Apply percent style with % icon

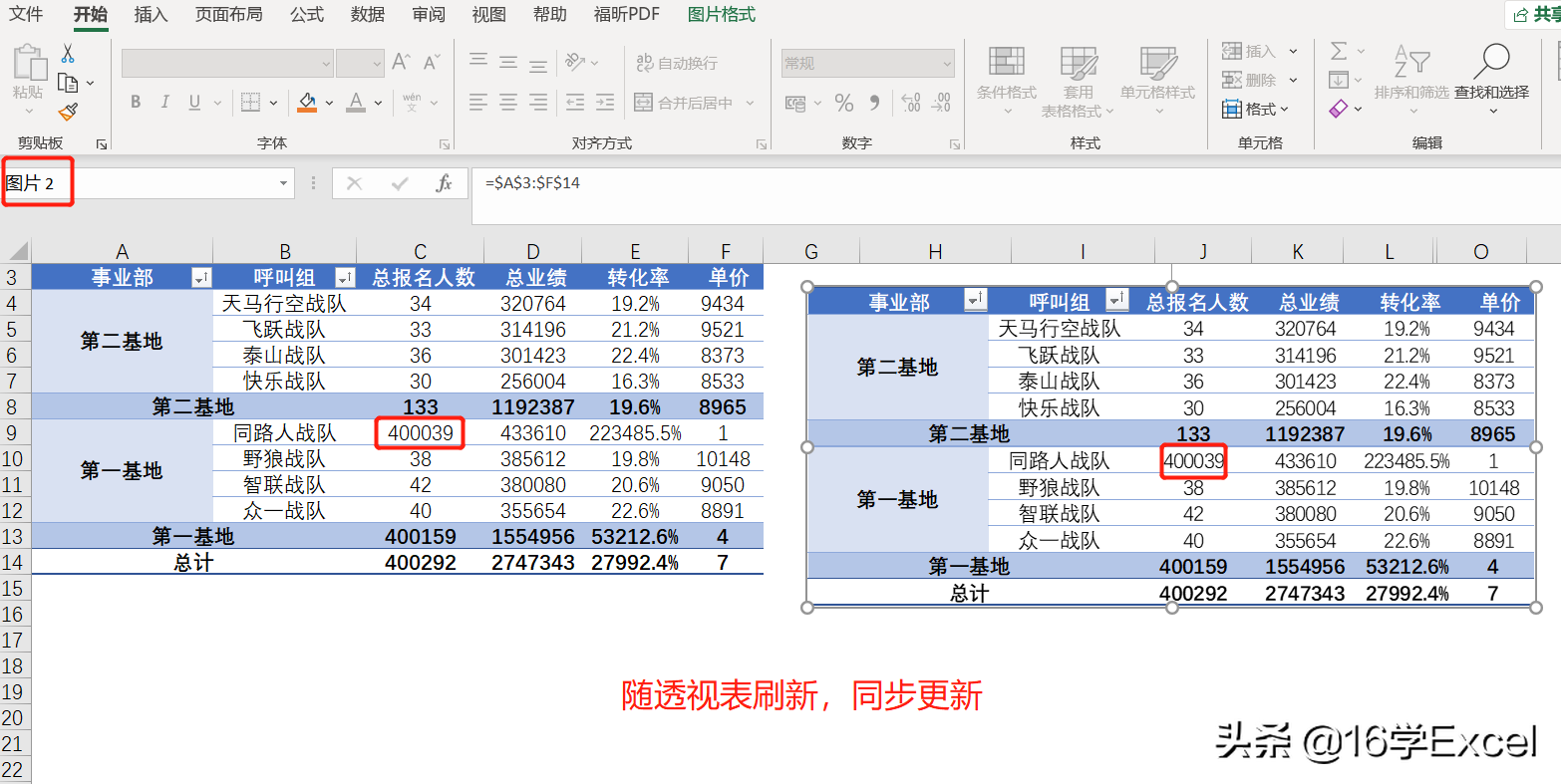(844, 103)
